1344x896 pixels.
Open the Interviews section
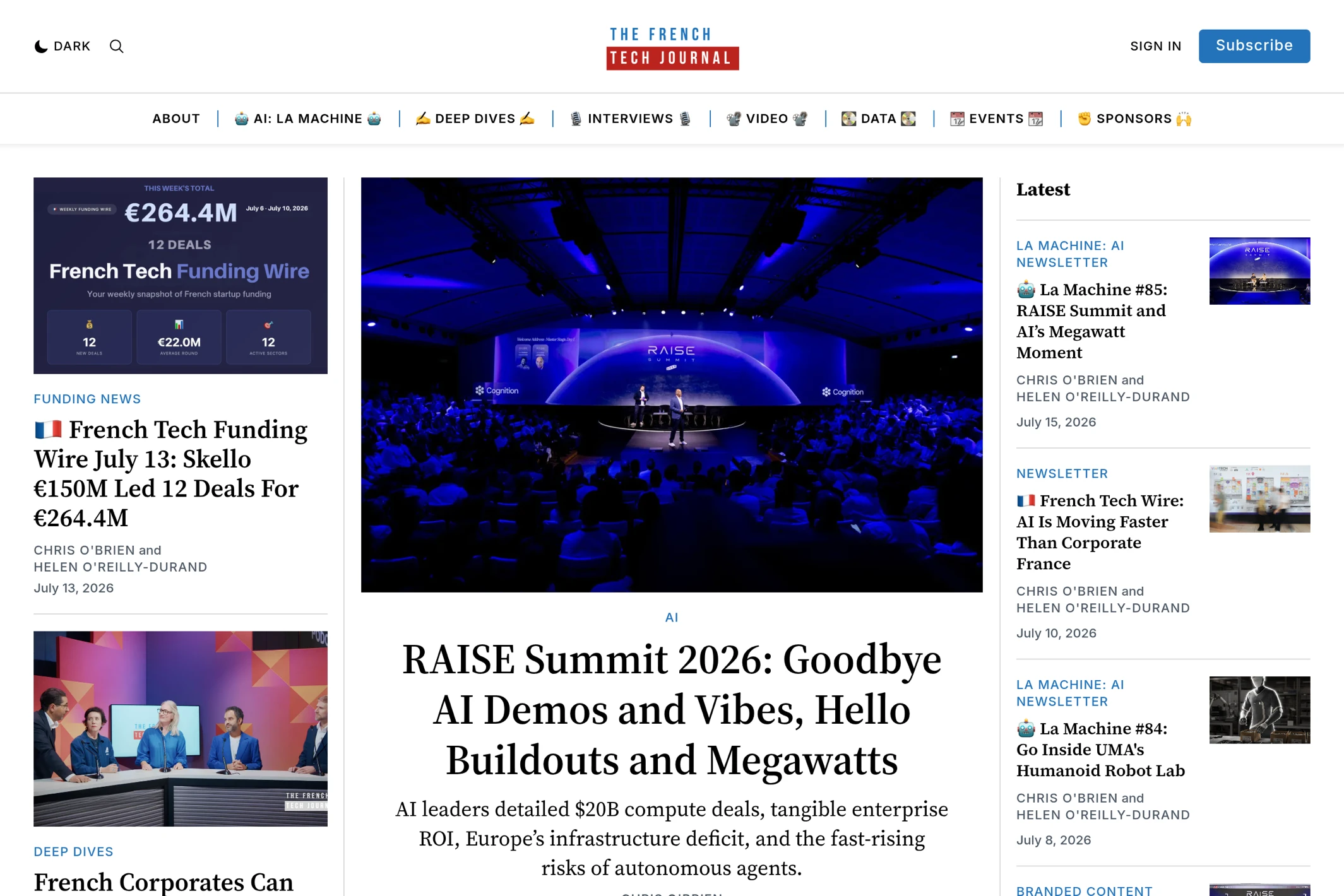[x=631, y=119]
